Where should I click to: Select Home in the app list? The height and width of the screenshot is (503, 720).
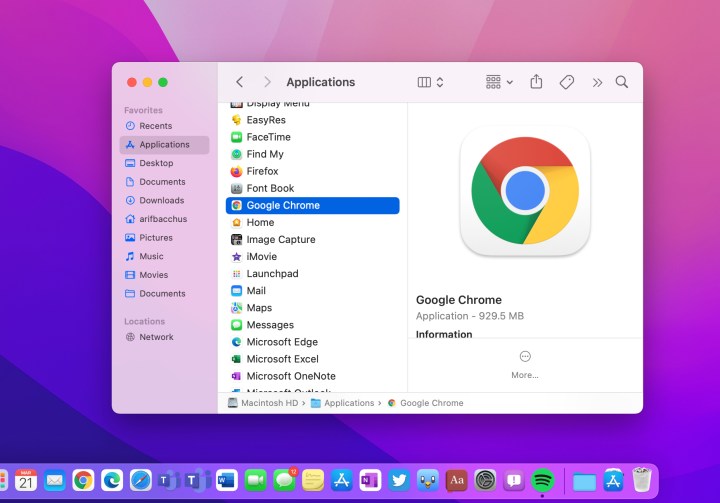[x=313, y=222]
